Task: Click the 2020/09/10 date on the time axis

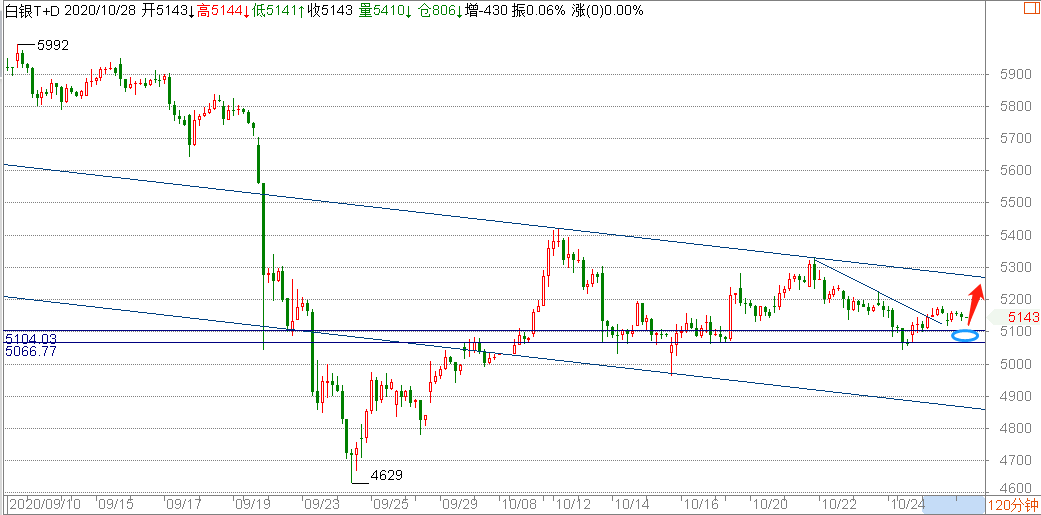Action: 43,504
